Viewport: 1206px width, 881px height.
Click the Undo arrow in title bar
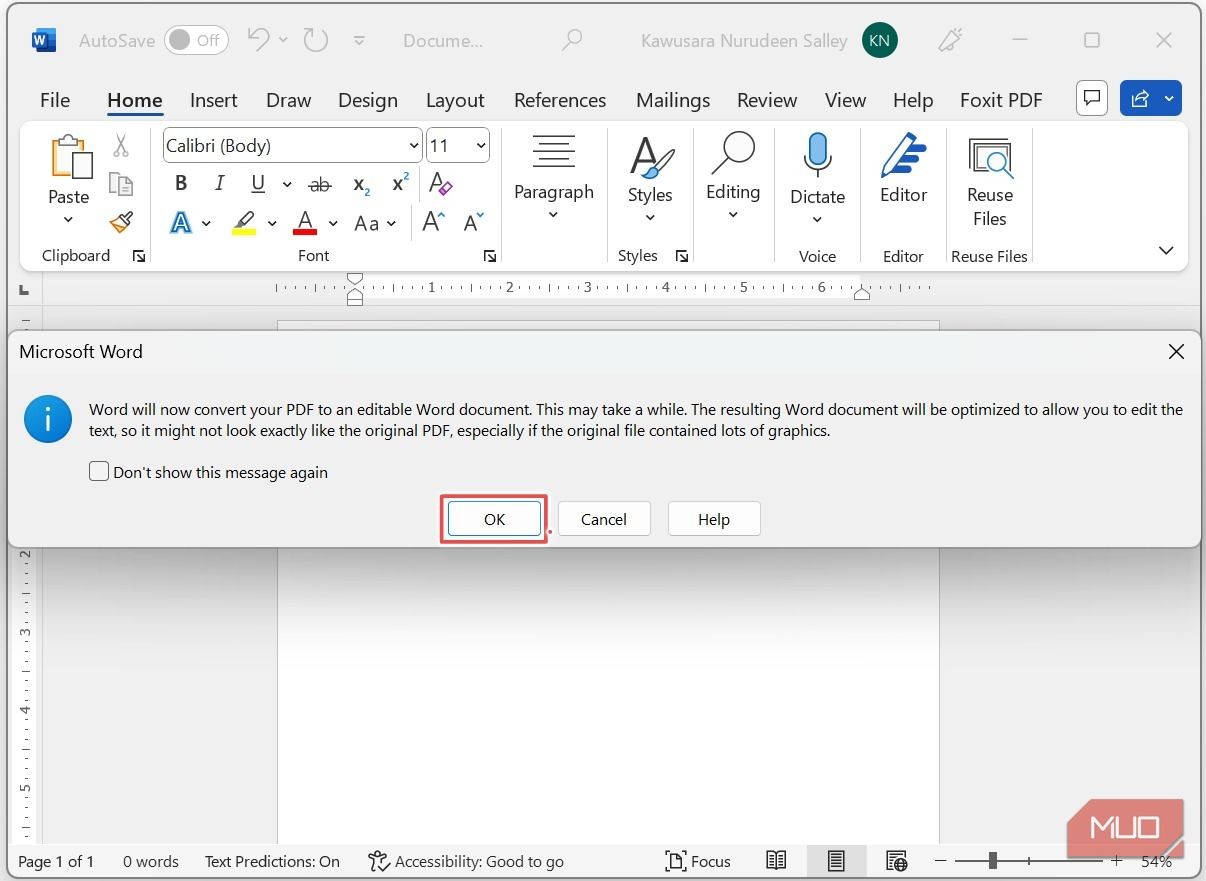258,40
